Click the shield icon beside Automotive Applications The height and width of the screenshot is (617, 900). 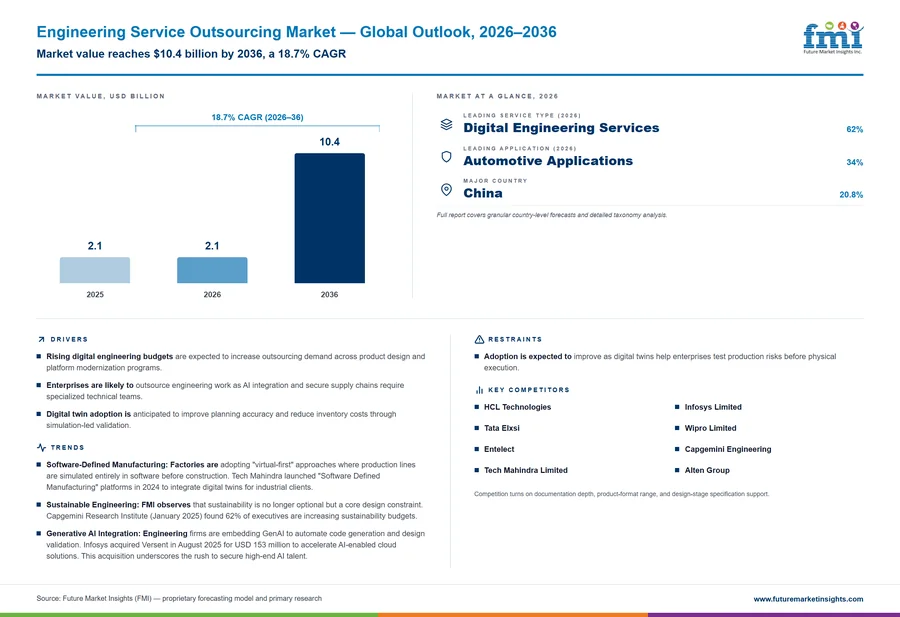446,157
